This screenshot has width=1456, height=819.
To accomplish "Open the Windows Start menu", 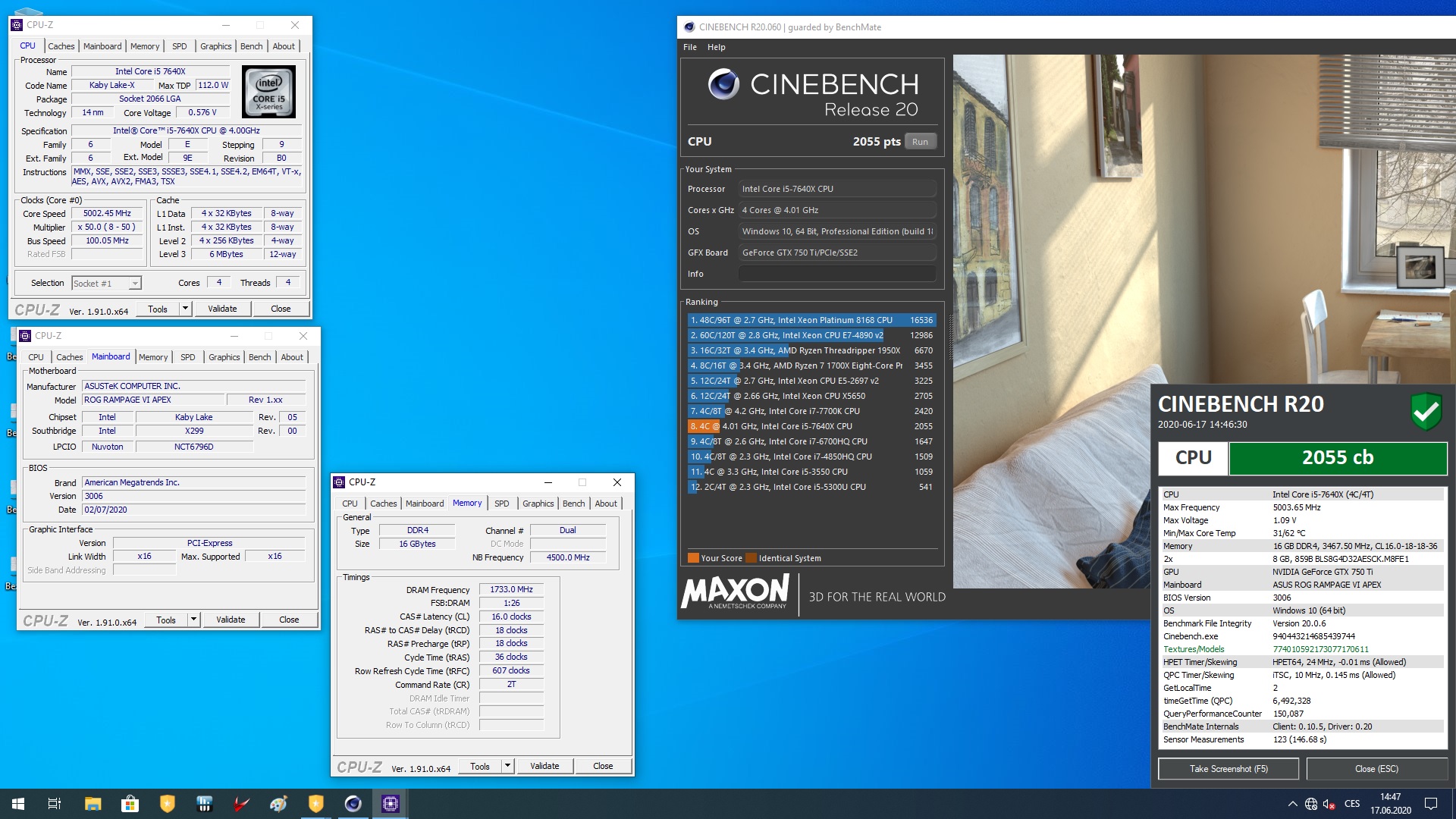I will pyautogui.click(x=18, y=804).
